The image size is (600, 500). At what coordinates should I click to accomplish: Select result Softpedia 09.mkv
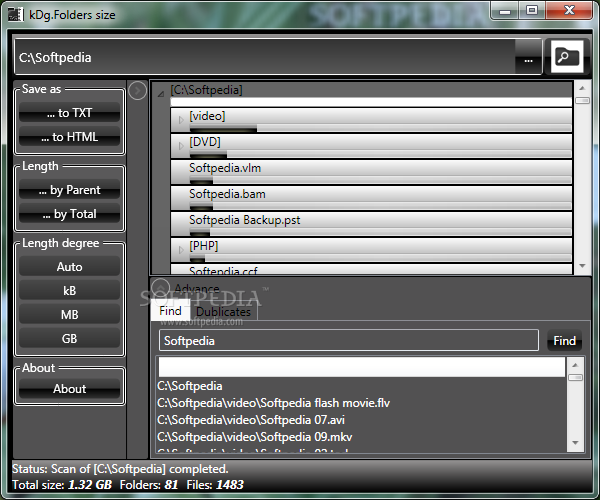point(254,436)
